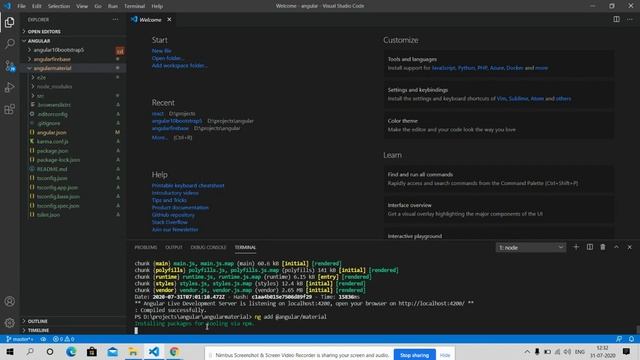Click the master branch status item
640x360 pixels.
(20, 339)
